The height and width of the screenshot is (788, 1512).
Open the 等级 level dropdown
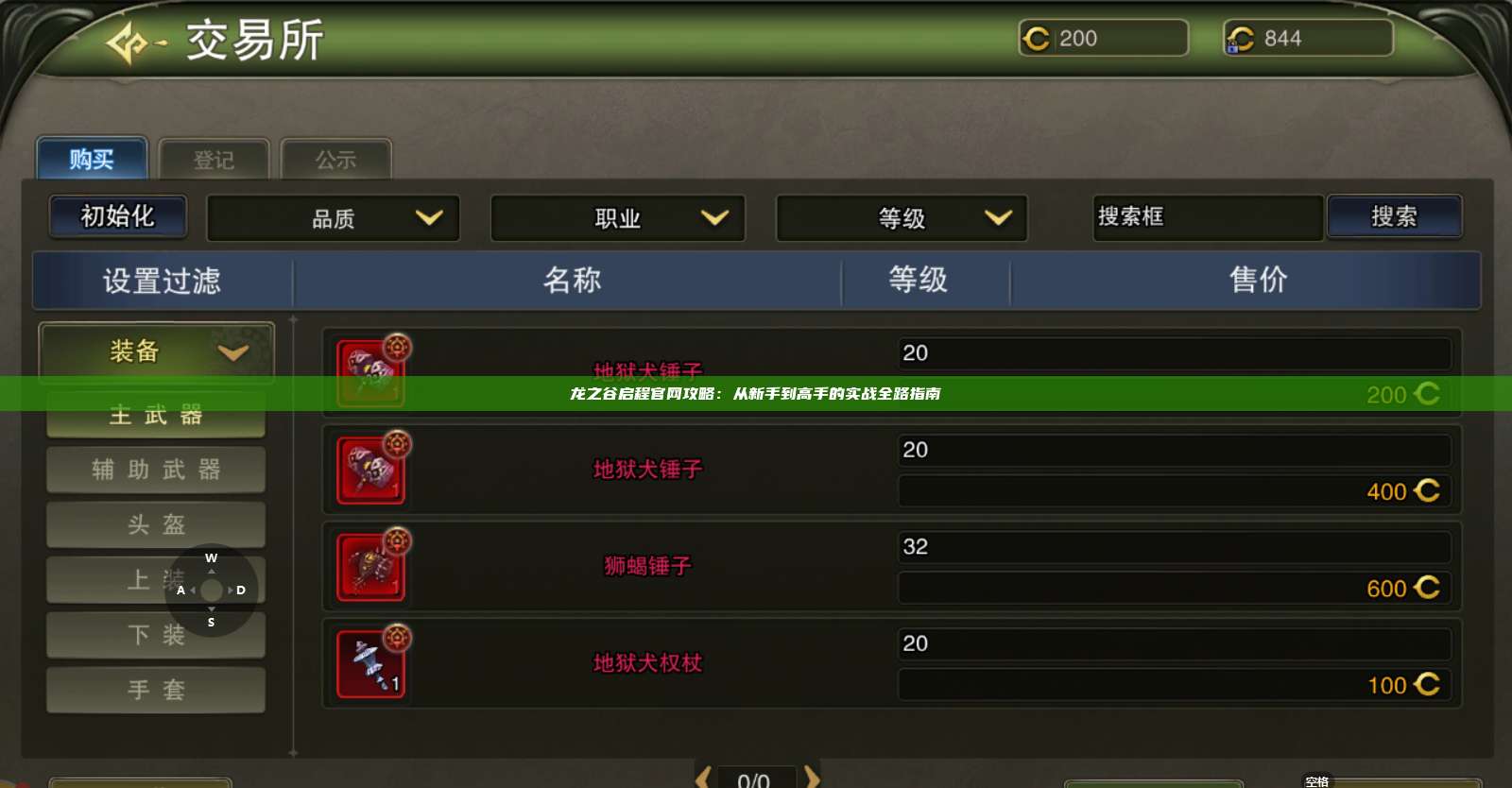tap(902, 218)
